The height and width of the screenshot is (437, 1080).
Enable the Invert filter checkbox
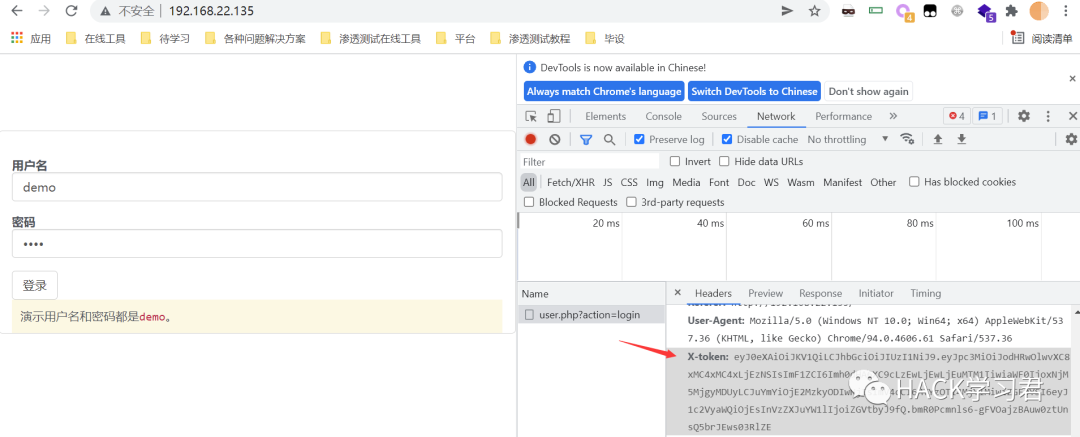point(675,162)
